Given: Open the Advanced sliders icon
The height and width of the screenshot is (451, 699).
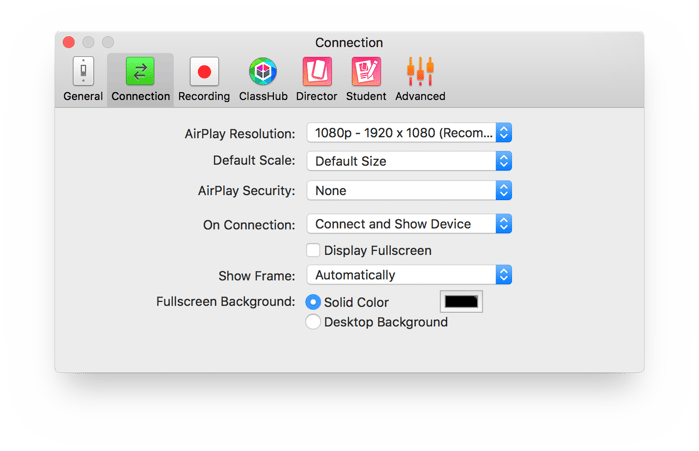Looking at the screenshot, I should tap(420, 71).
